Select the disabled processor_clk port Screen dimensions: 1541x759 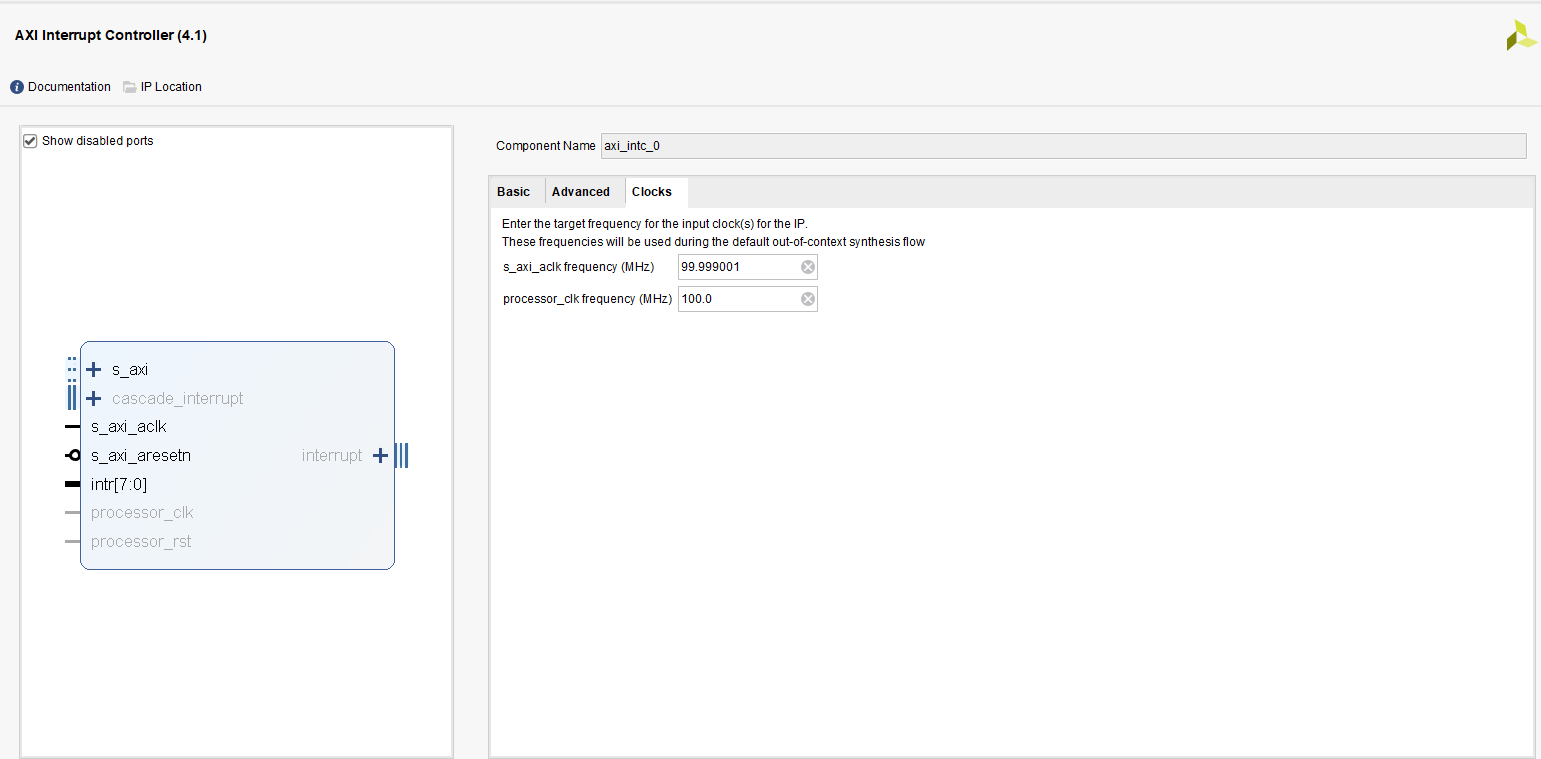point(142,512)
